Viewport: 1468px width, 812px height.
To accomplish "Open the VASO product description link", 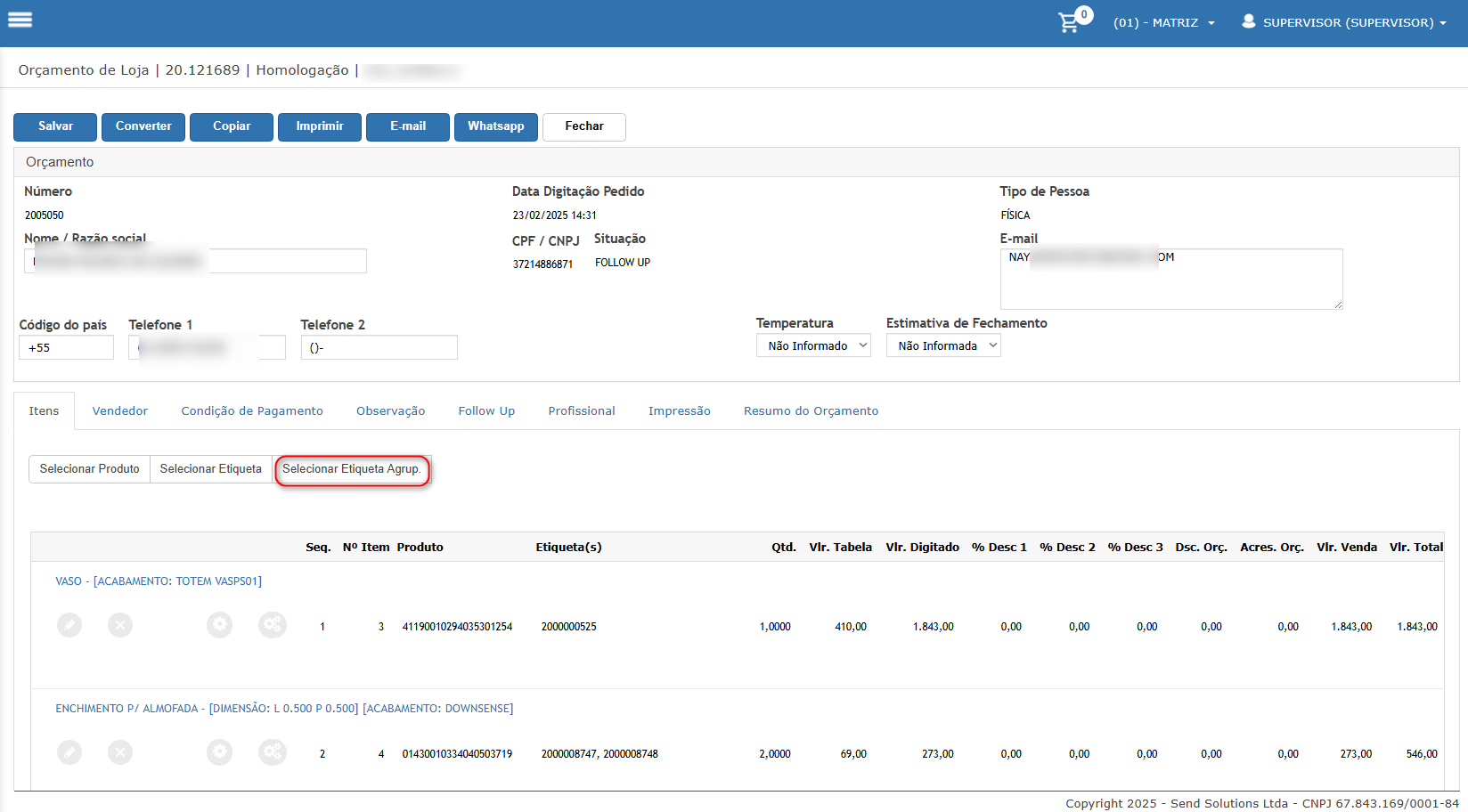I will point(159,581).
